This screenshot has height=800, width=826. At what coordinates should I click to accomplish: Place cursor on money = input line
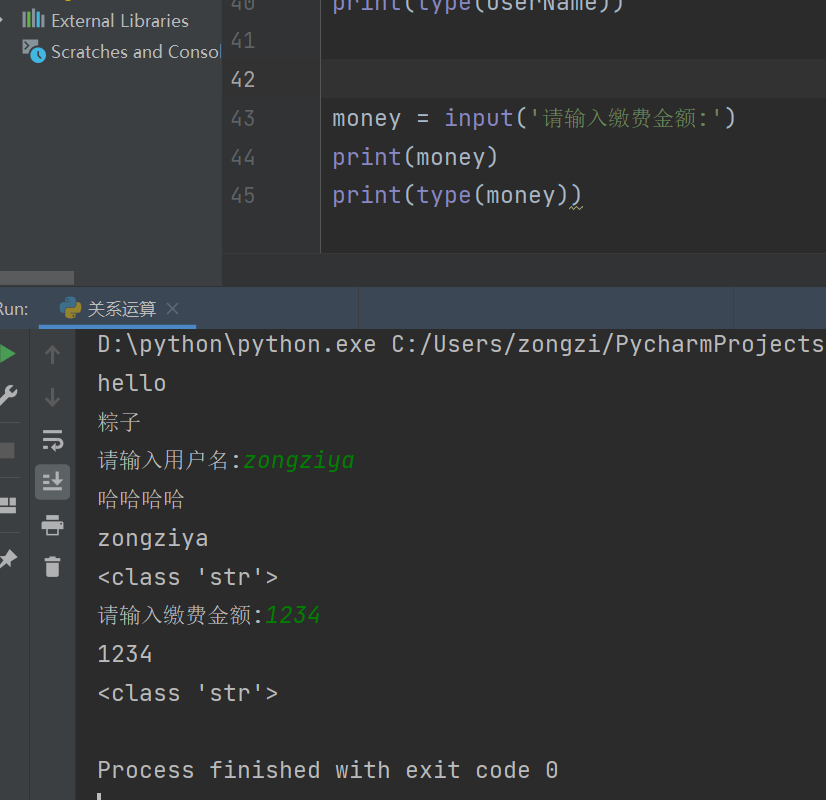(534, 118)
